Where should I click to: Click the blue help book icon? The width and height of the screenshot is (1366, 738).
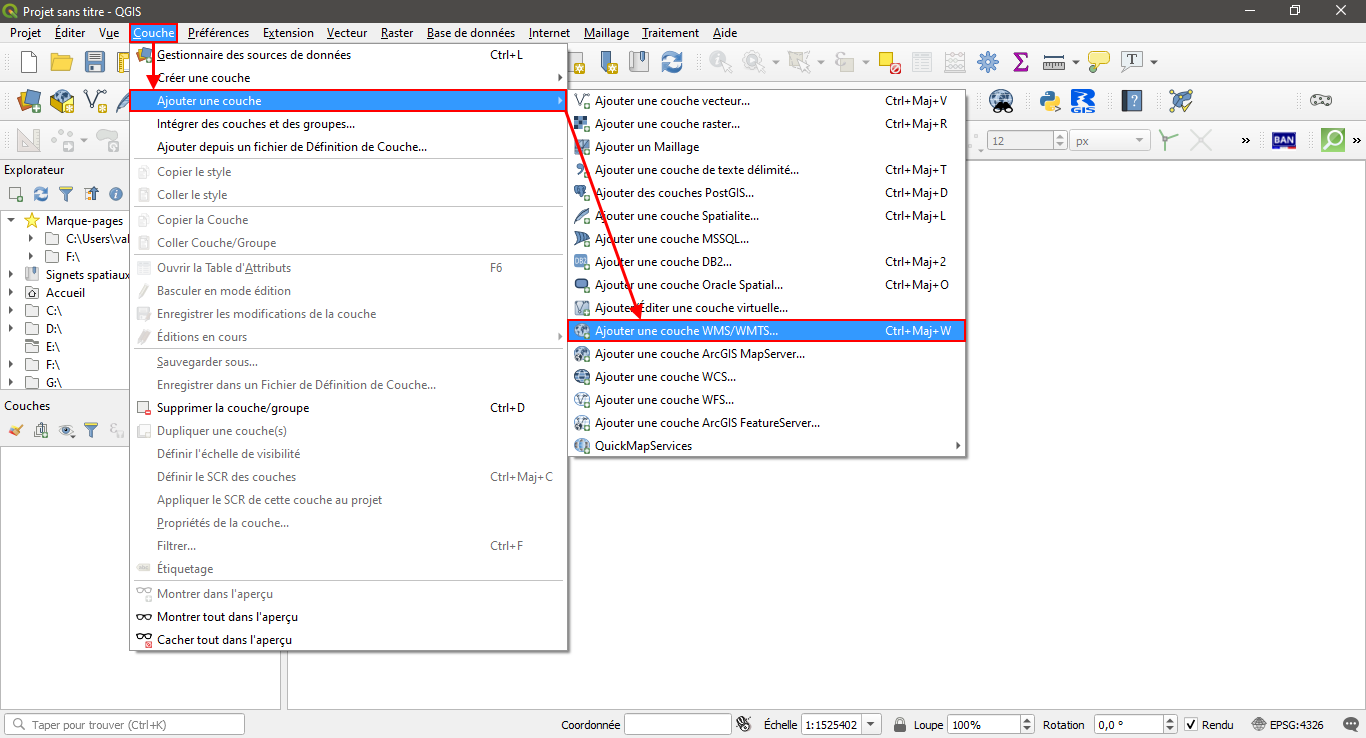click(1132, 100)
